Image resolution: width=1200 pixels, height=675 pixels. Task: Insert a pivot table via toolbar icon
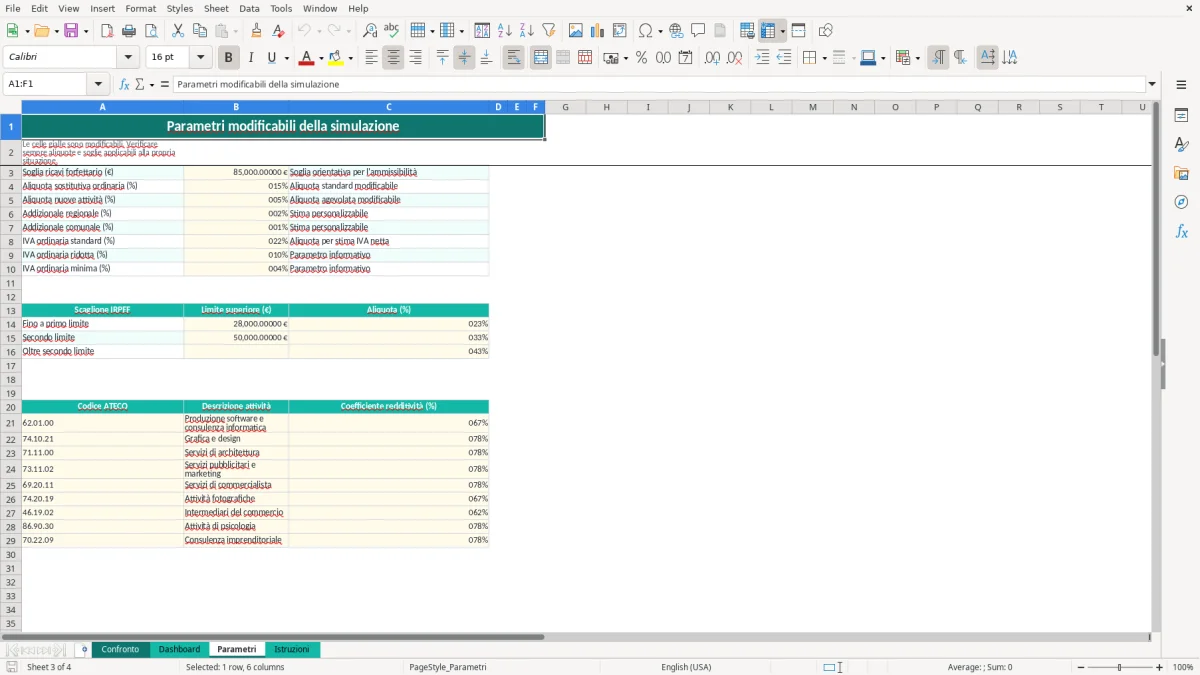620,31
